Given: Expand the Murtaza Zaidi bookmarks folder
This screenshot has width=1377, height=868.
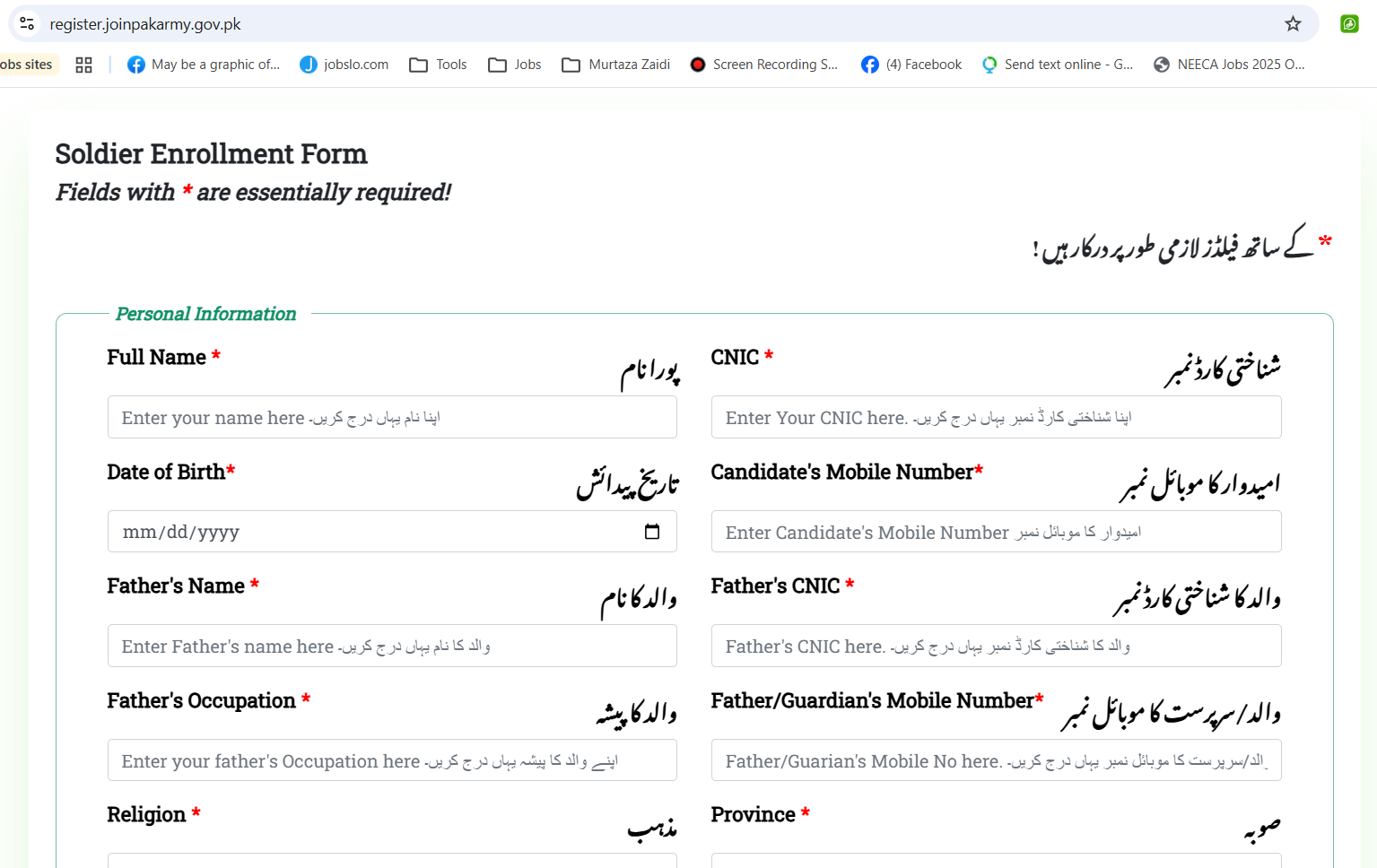Looking at the screenshot, I should click(x=616, y=65).
